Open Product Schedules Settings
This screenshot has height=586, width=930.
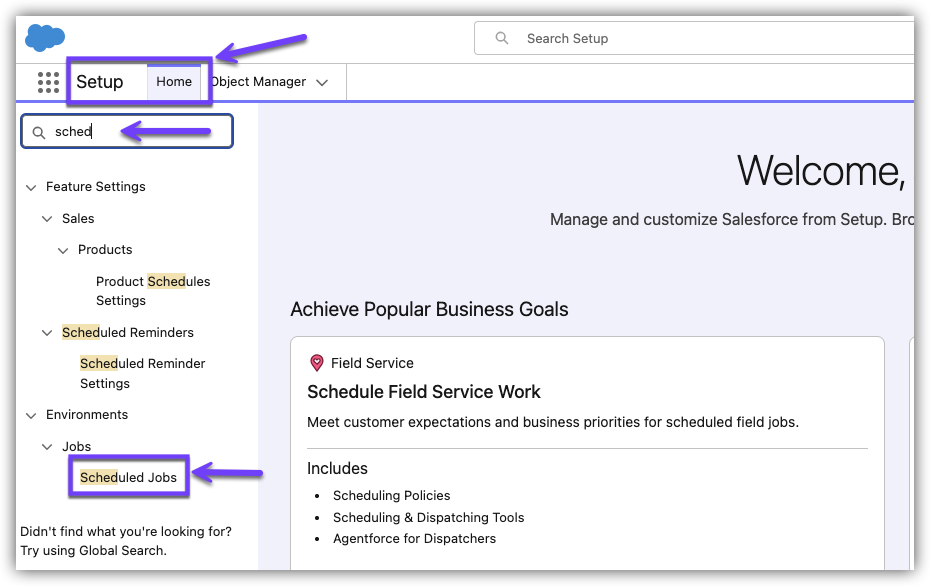coord(152,291)
